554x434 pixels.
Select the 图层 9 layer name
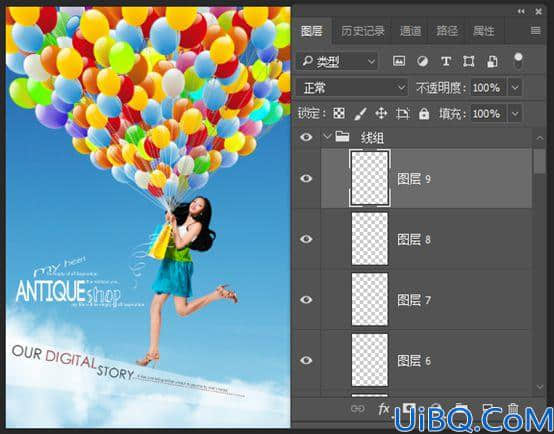(x=414, y=179)
